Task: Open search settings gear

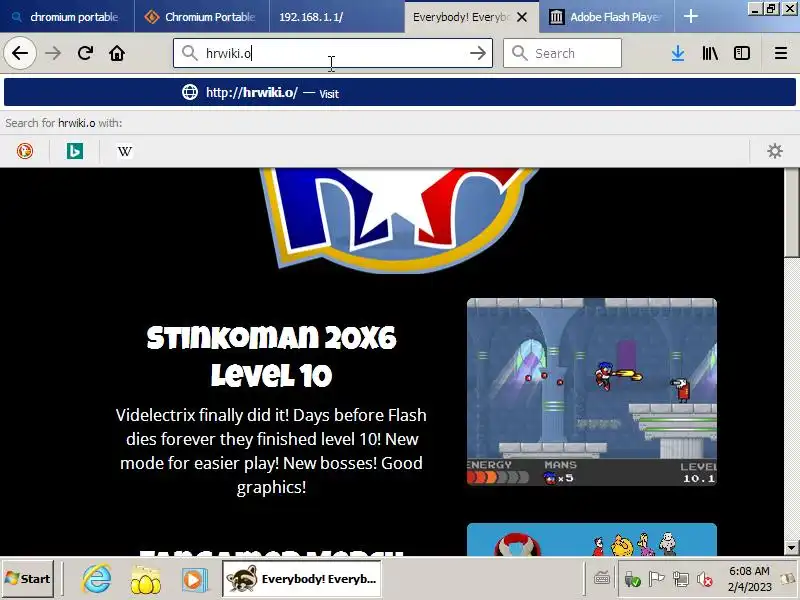Action: click(774, 151)
